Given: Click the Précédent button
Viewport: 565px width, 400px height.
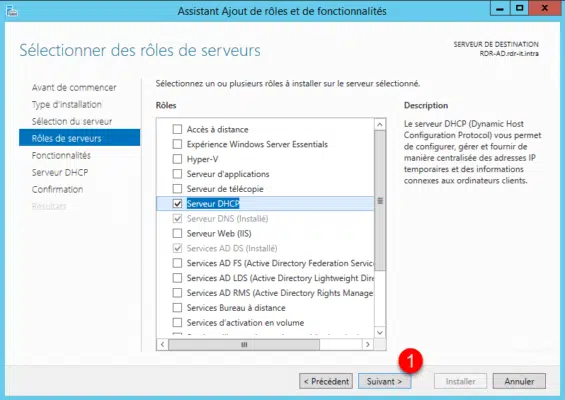Looking at the screenshot, I should [x=326, y=381].
